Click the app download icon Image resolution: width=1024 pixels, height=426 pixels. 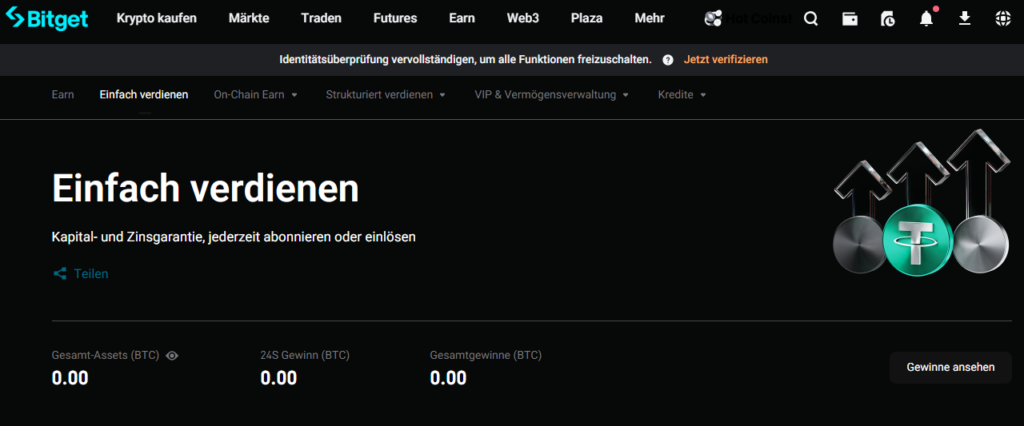tap(965, 19)
